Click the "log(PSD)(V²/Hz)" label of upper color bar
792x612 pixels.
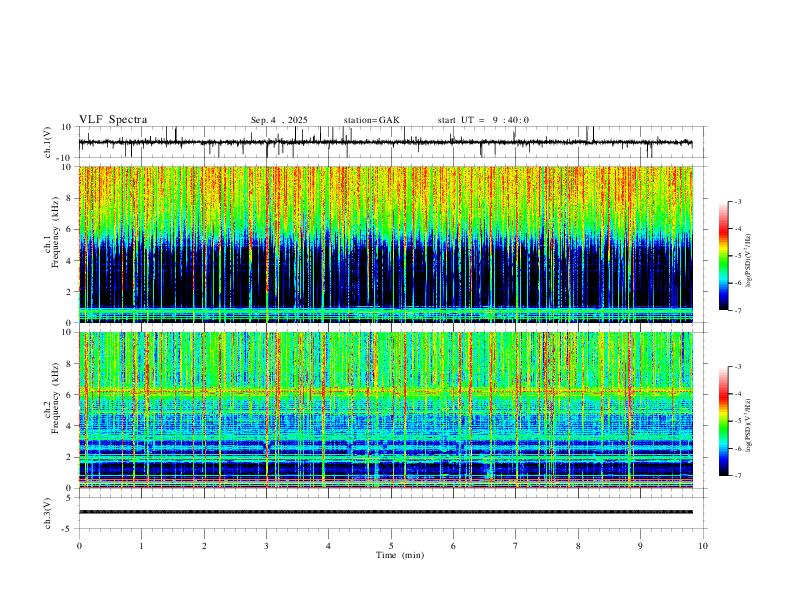pos(748,261)
